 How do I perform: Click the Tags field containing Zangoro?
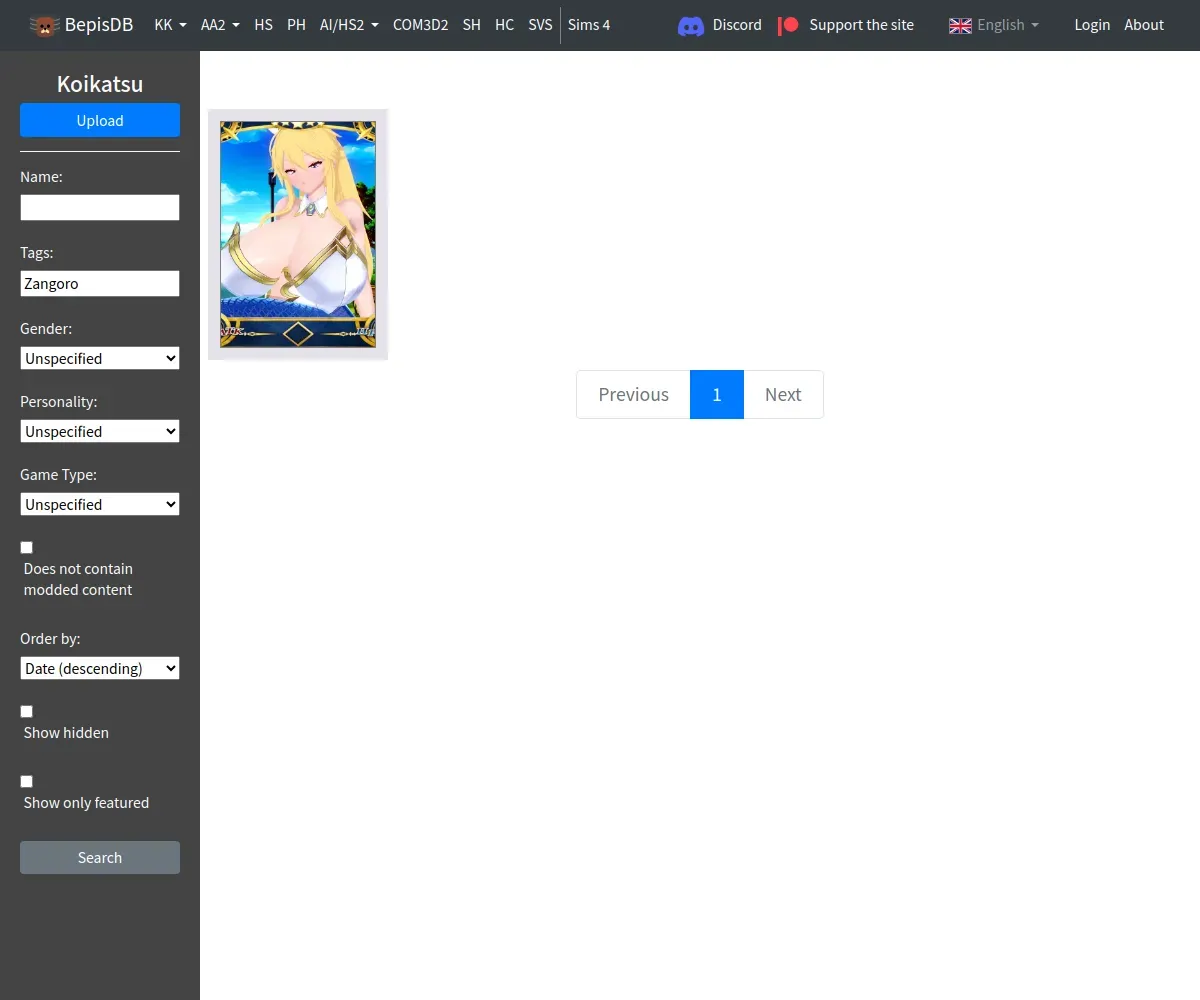[100, 283]
